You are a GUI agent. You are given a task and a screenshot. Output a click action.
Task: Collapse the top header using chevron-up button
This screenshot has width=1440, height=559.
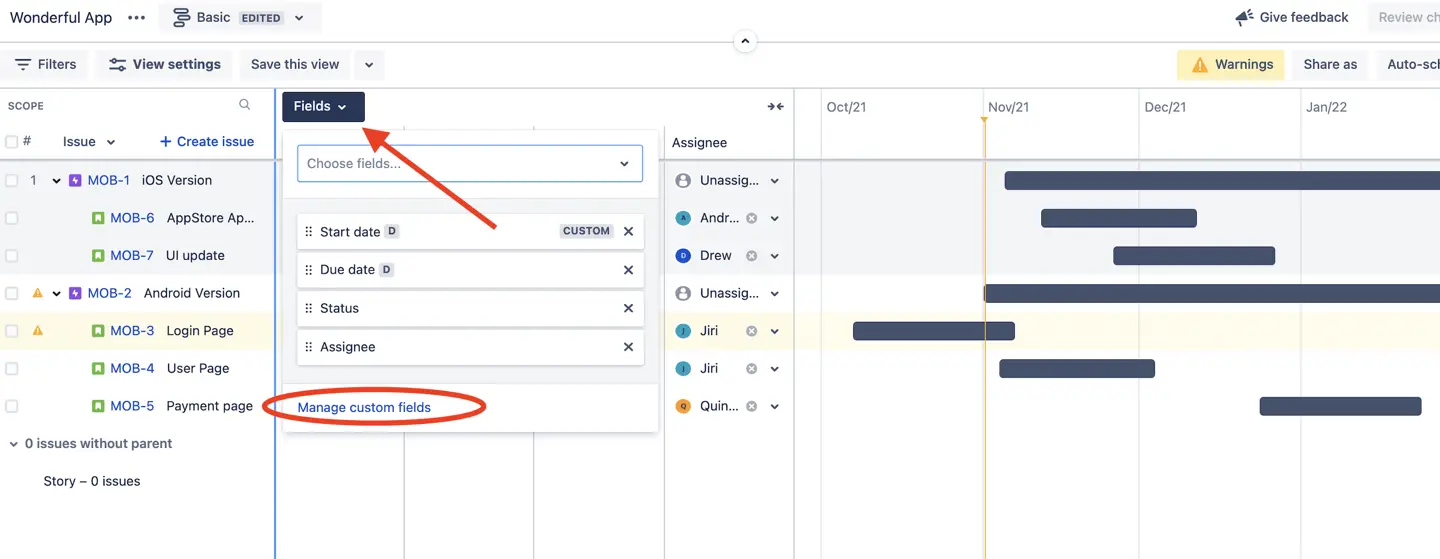pos(745,42)
